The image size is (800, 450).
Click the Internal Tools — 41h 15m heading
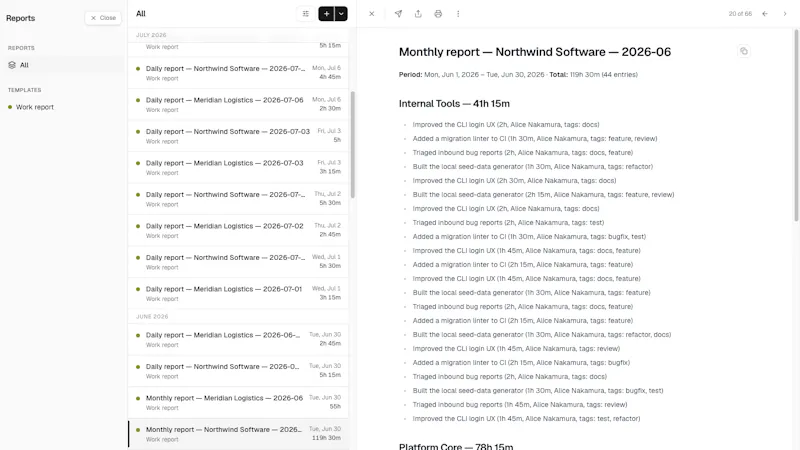454,104
